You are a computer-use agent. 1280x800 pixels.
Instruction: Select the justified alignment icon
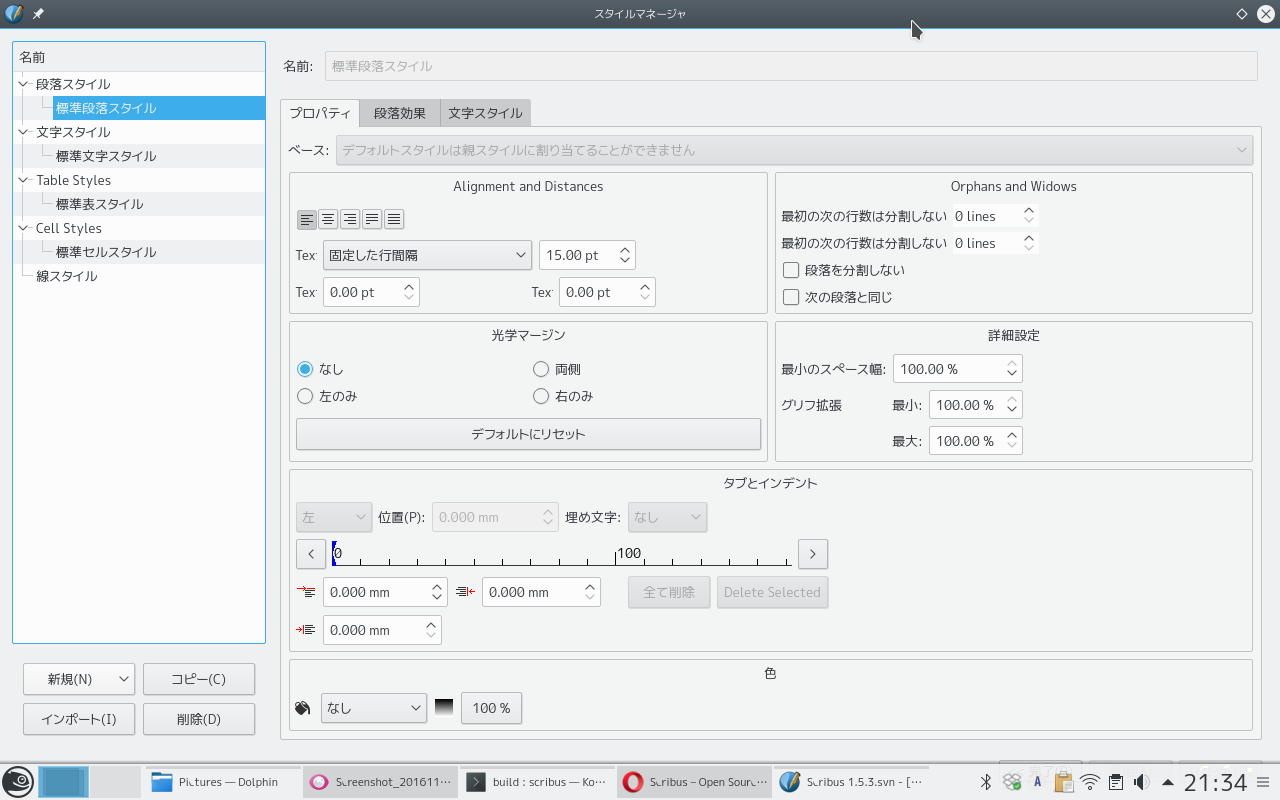[372, 219]
